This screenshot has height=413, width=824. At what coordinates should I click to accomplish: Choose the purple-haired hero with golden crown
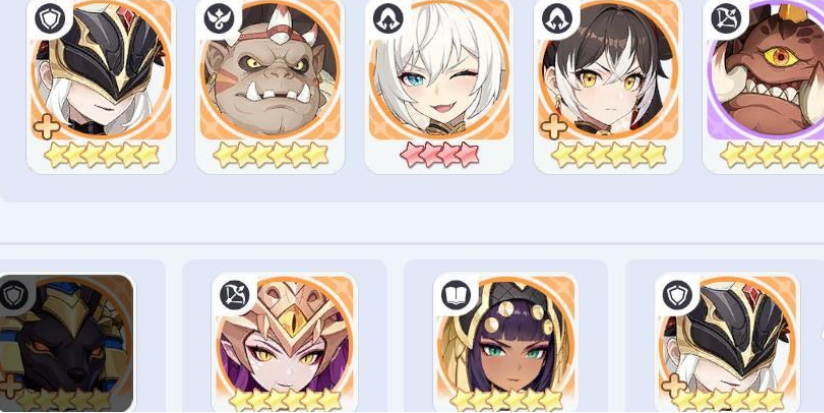[284, 343]
